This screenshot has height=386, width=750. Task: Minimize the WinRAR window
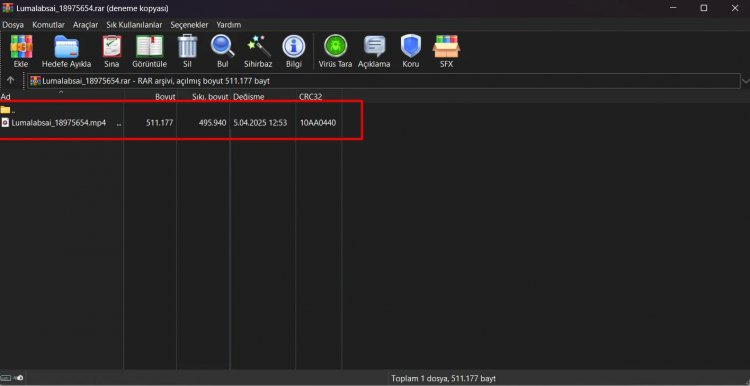click(673, 8)
